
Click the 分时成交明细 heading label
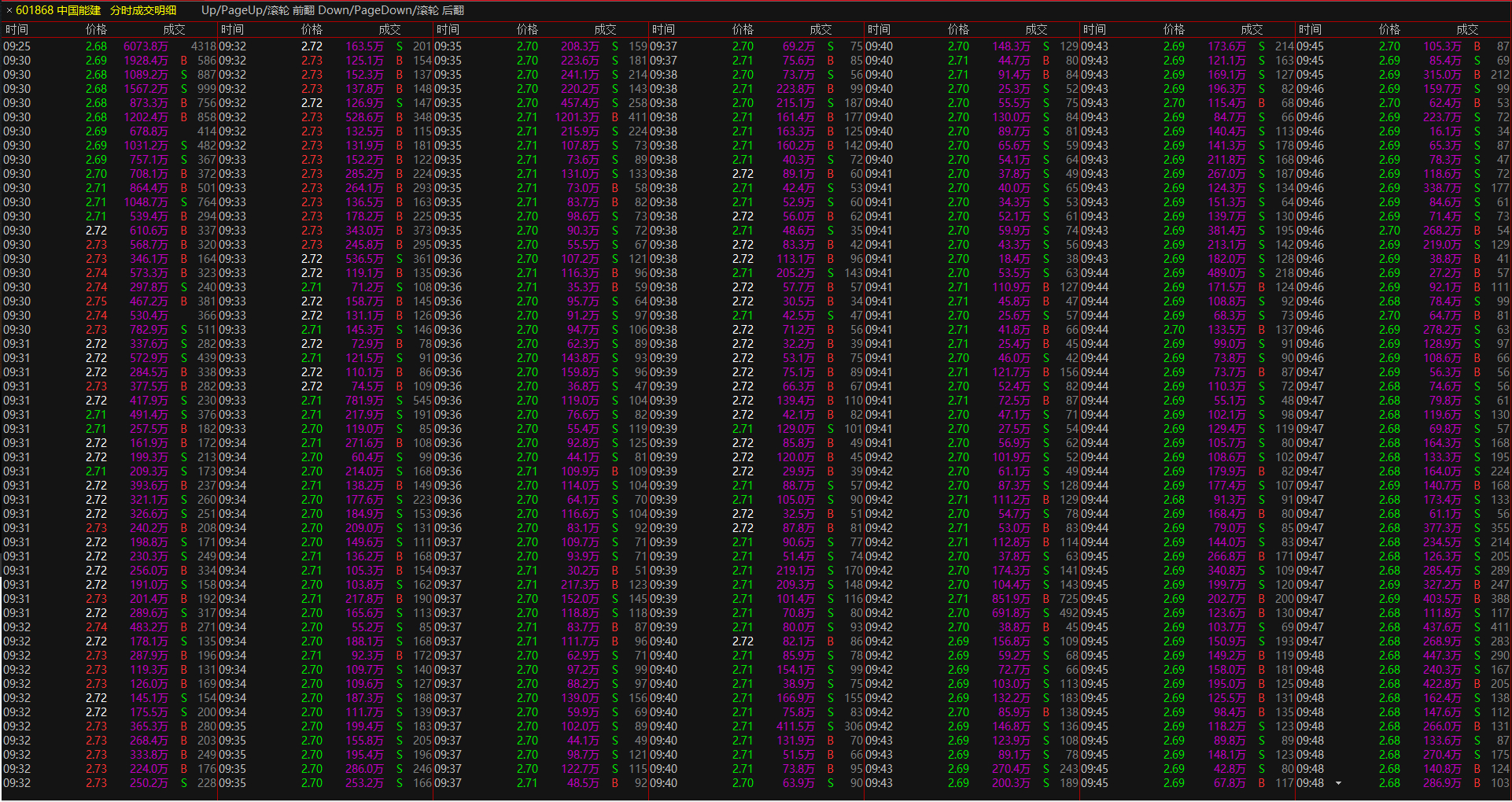(x=143, y=10)
